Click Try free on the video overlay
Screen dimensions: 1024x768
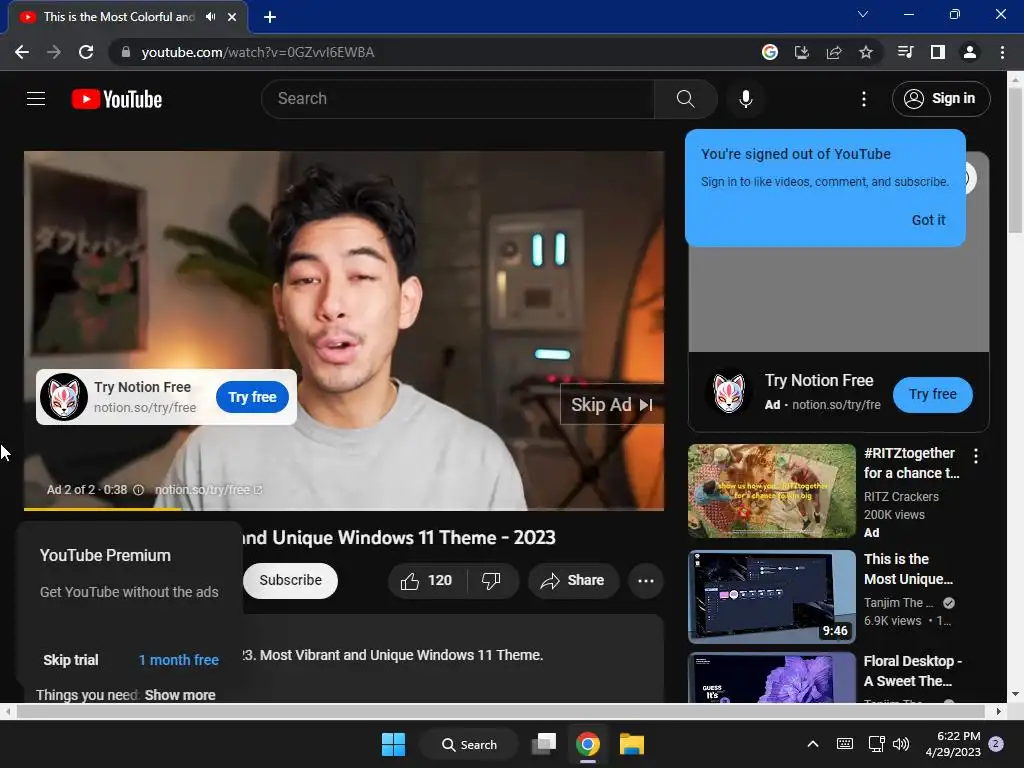[252, 397]
